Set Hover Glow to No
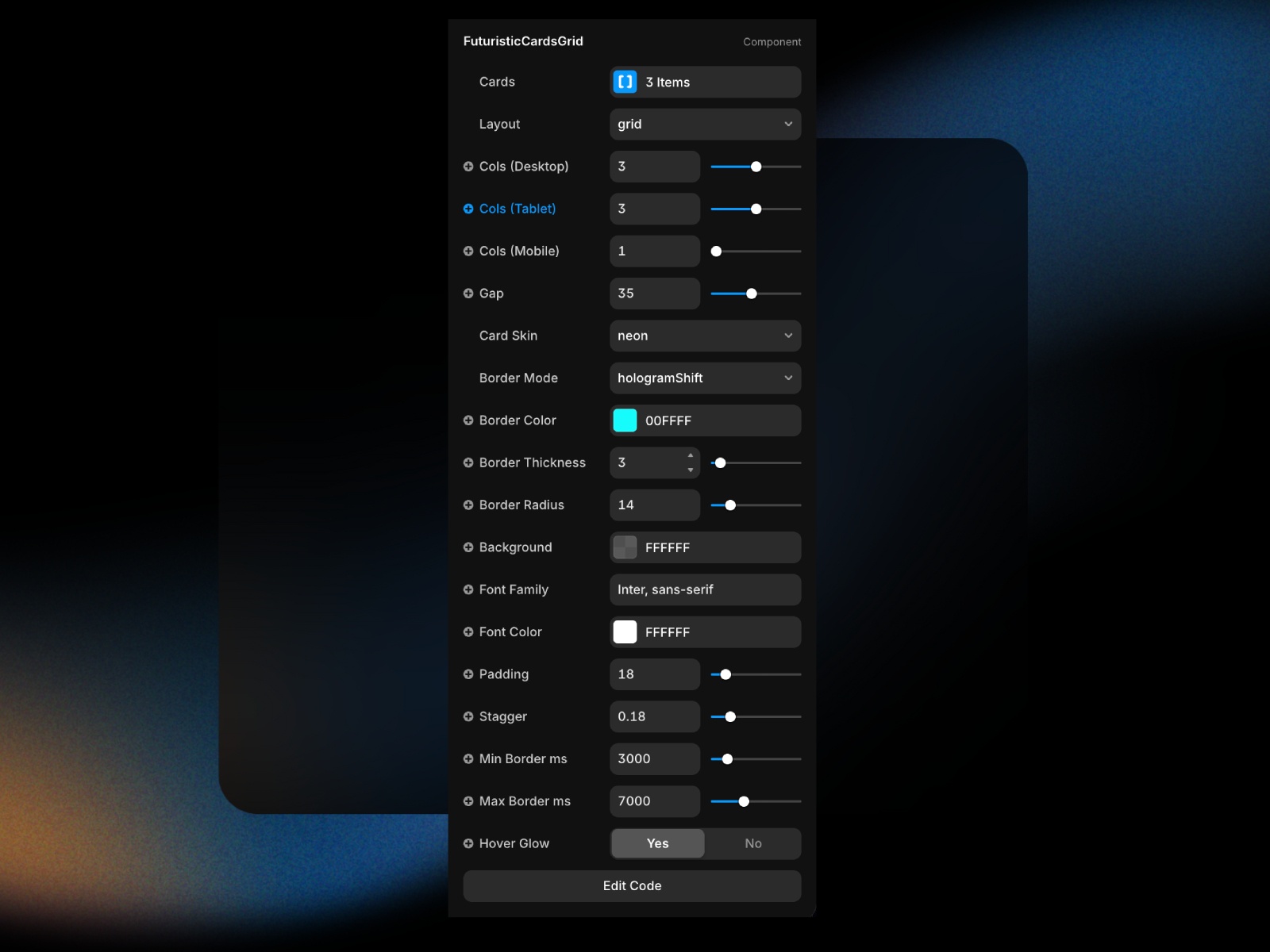This screenshot has height=952, width=1270. coord(752,843)
